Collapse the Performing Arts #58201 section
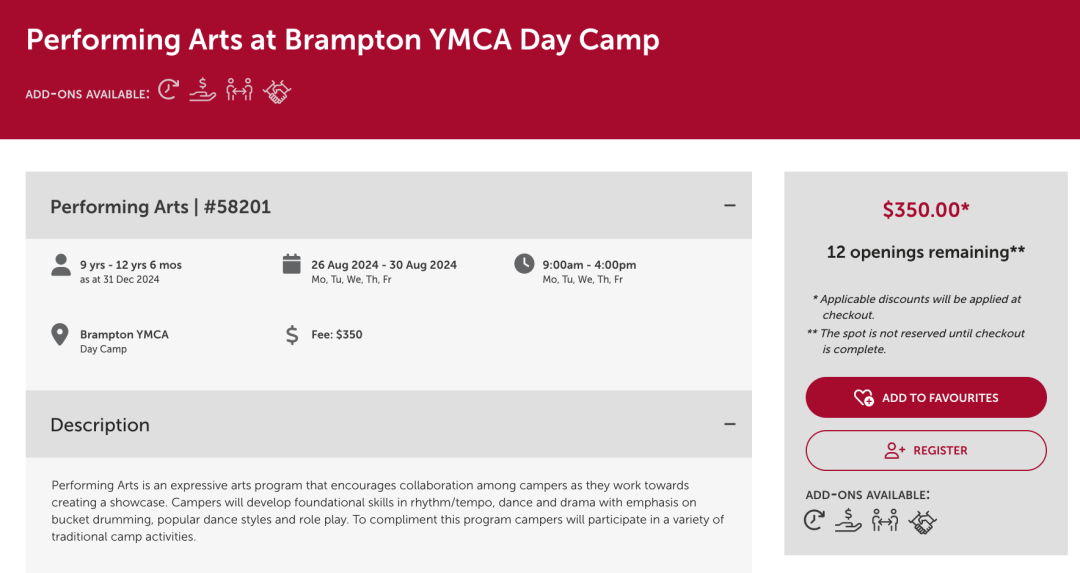 tap(730, 206)
